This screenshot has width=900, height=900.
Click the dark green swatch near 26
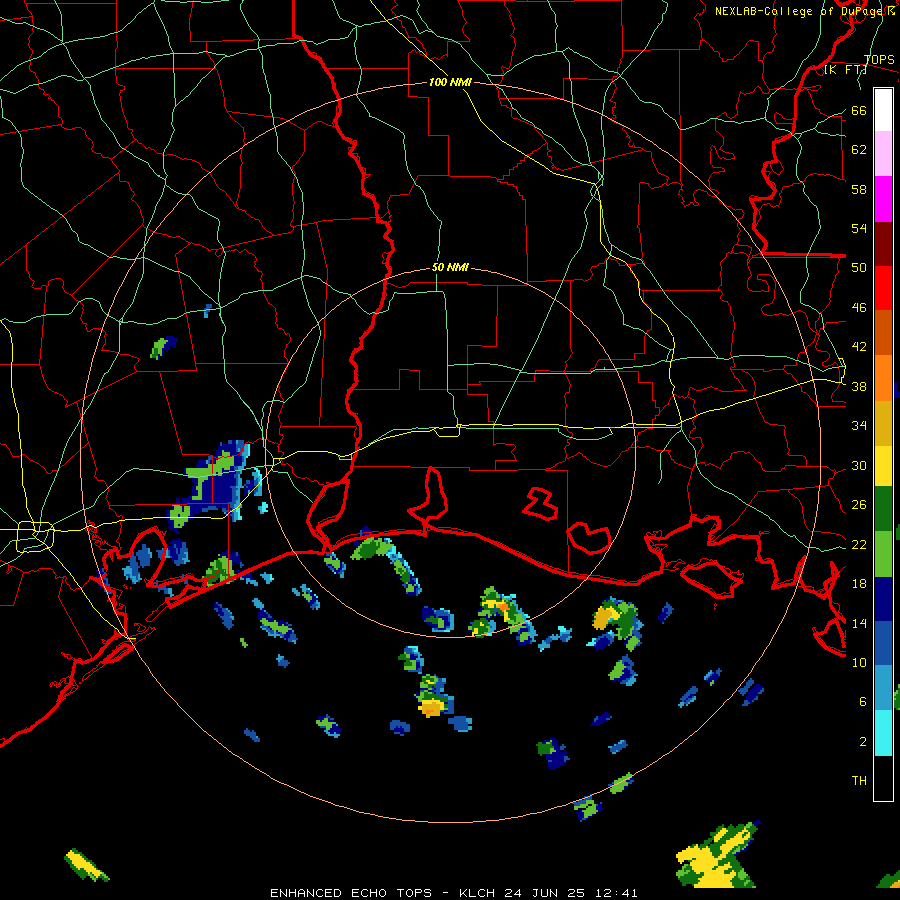[x=883, y=509]
